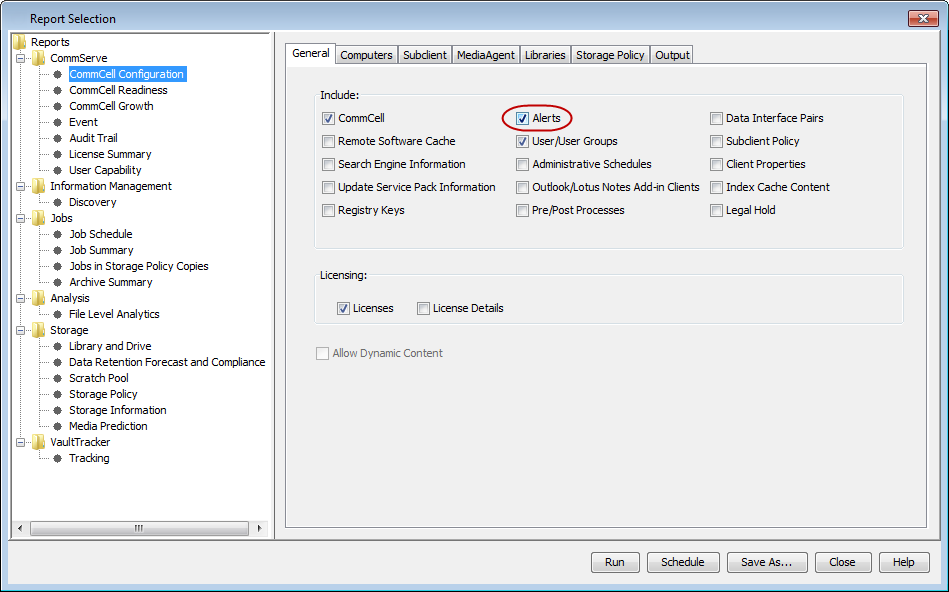949x592 pixels.
Task: Click the bullet icon beside Discovery
Action: [57, 202]
